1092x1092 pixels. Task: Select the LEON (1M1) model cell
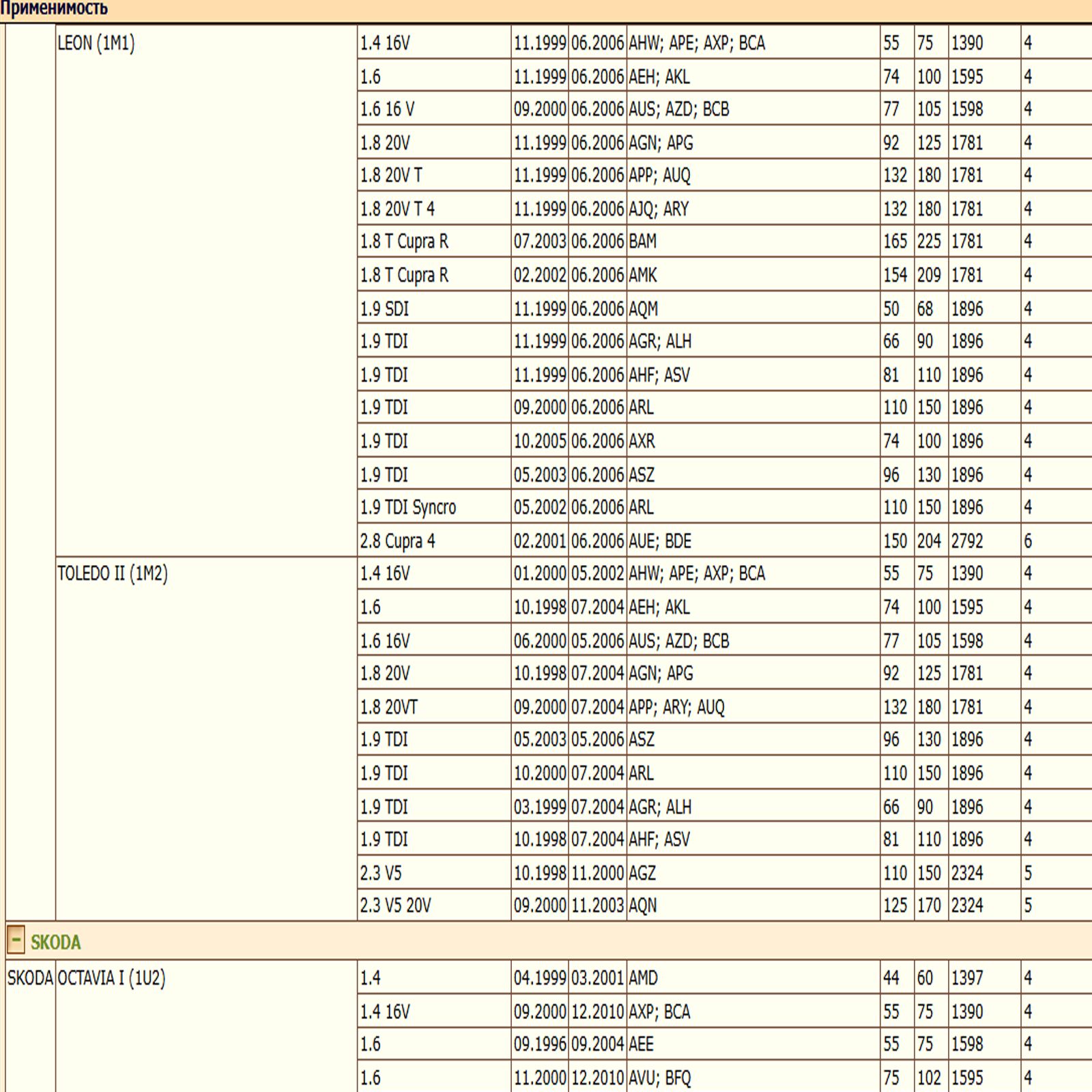point(206,291)
